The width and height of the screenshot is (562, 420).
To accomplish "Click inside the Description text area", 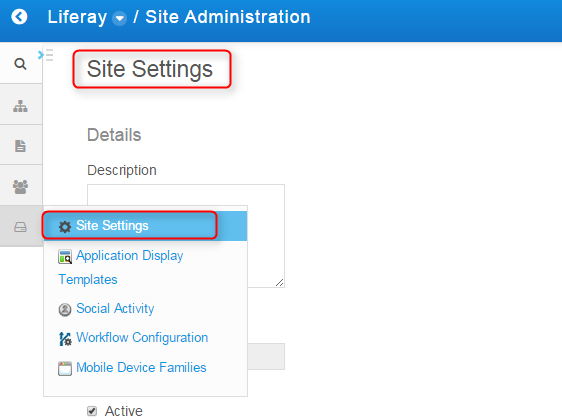I will click(186, 195).
